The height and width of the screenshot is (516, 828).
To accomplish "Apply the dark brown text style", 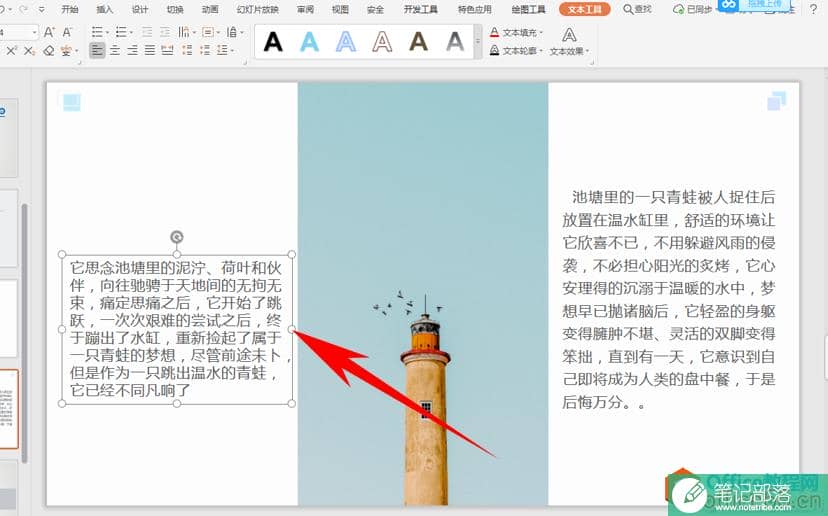I will 418,41.
